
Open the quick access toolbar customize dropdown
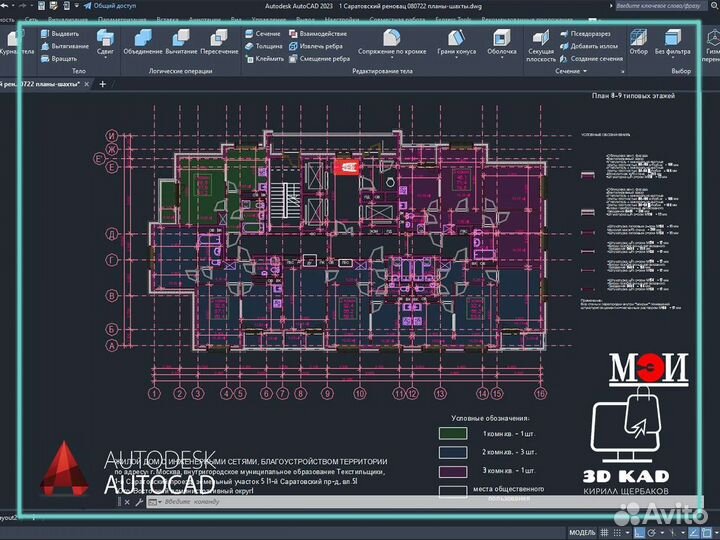77,6
